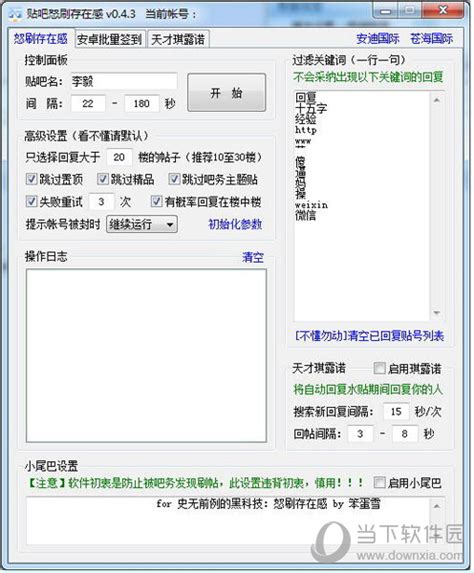Open the 苍海国际 link
This screenshot has height=573, width=474.
point(431,38)
